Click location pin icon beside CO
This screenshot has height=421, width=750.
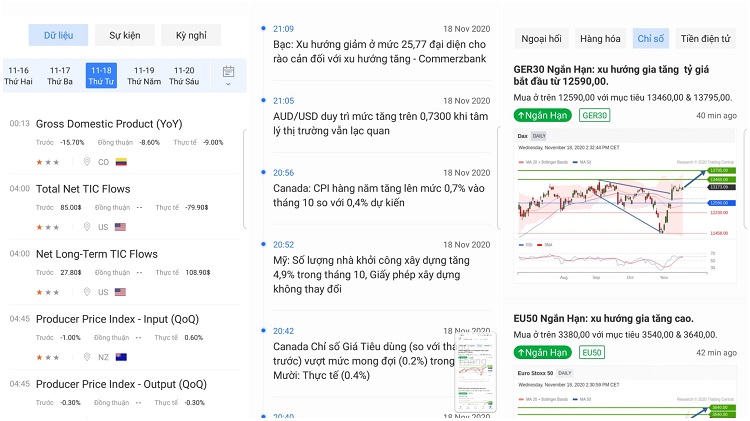click(x=88, y=161)
